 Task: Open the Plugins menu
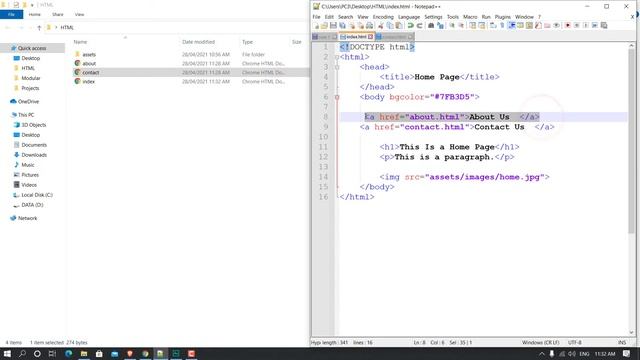click(x=502, y=17)
